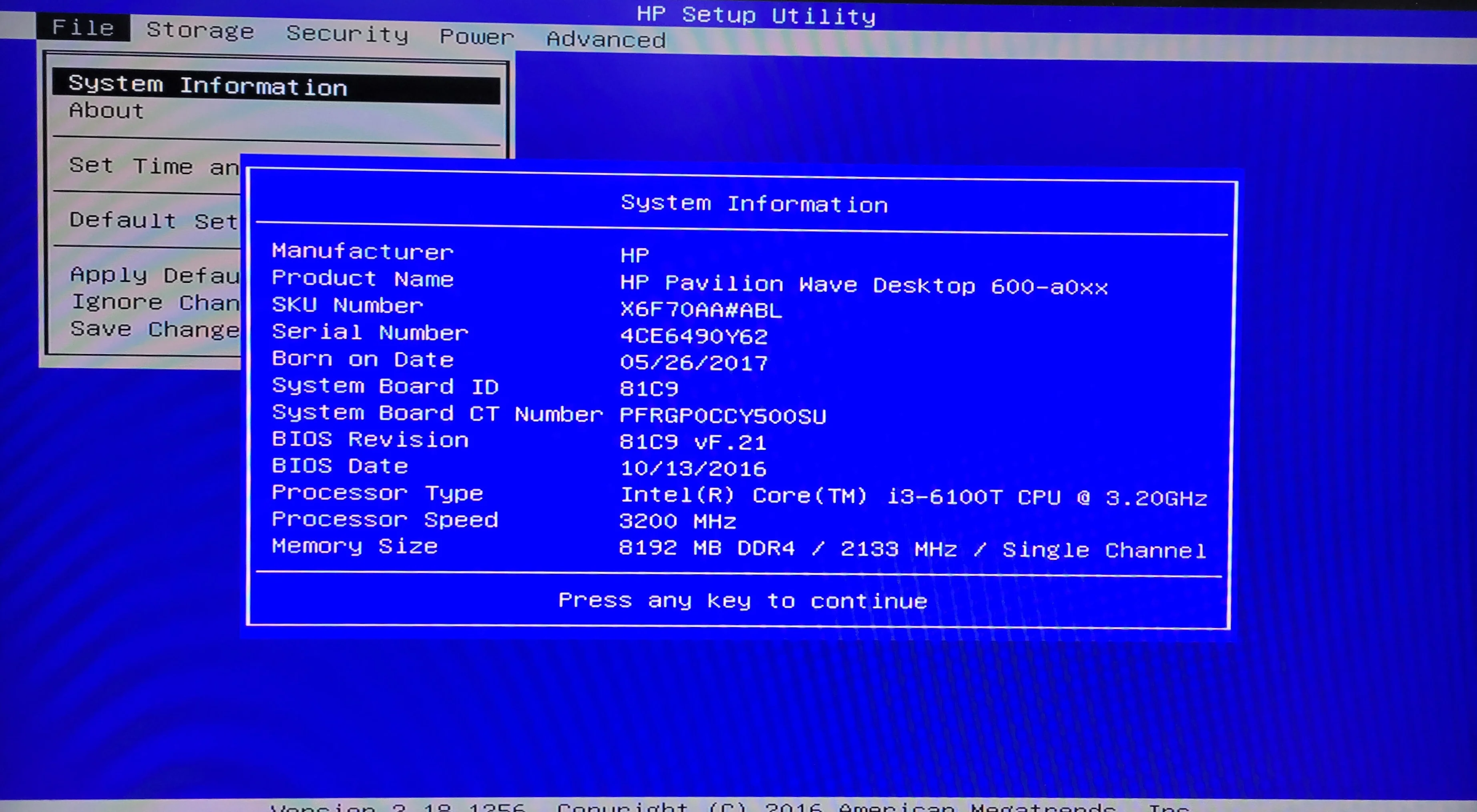Click CT number PFRGP0CCY500SU
The width and height of the screenshot is (1477, 812).
[x=723, y=415]
